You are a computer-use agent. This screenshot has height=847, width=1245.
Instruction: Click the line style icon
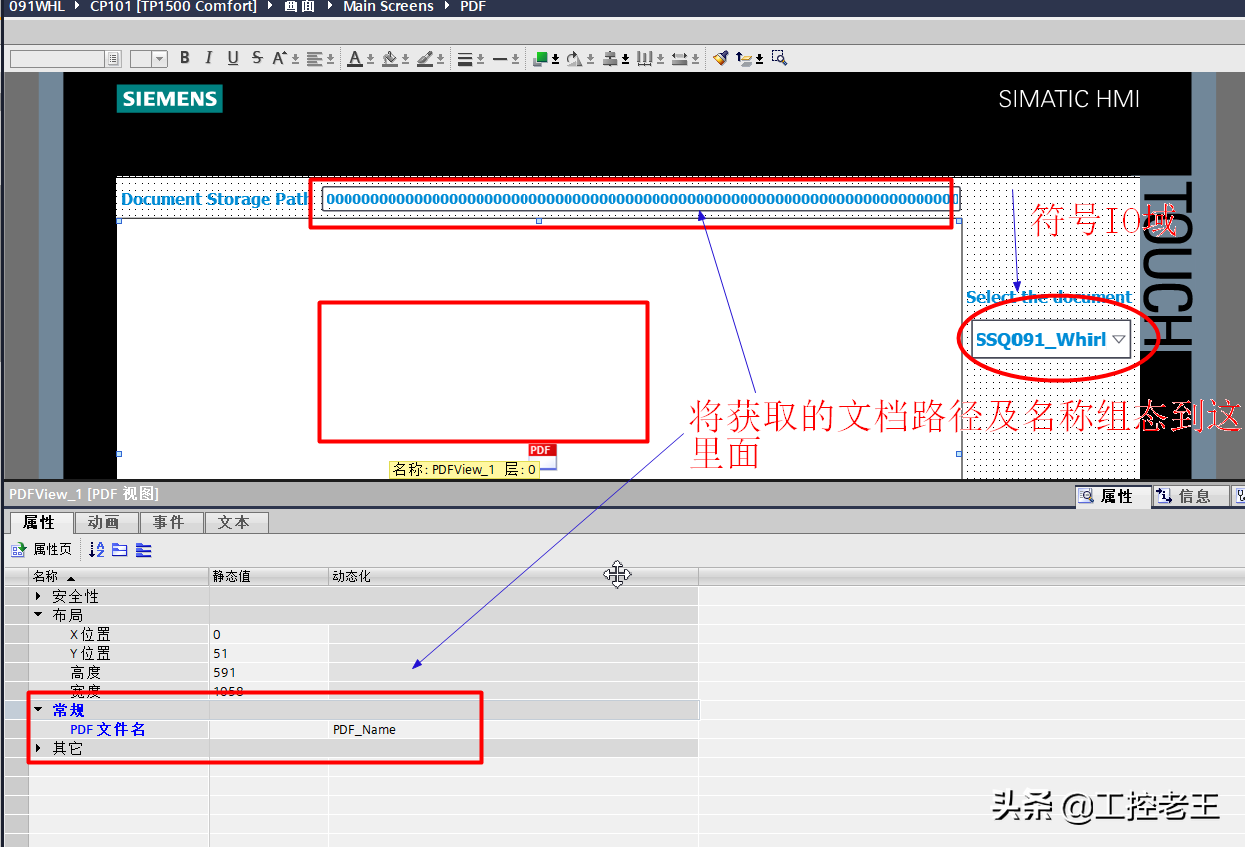click(501, 58)
